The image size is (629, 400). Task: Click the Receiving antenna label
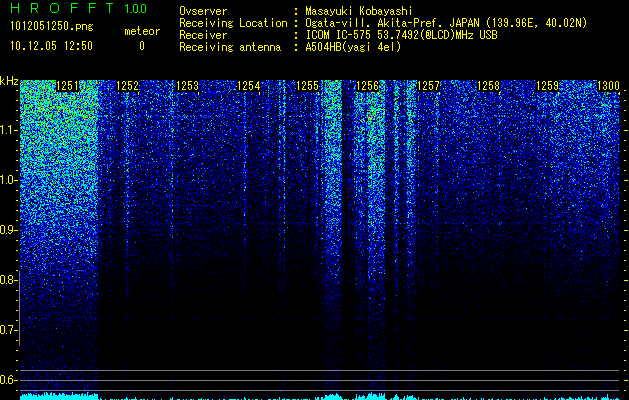(x=230, y=47)
